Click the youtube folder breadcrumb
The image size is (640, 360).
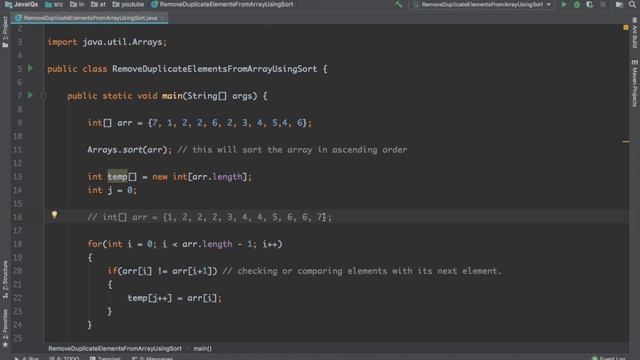128,4
